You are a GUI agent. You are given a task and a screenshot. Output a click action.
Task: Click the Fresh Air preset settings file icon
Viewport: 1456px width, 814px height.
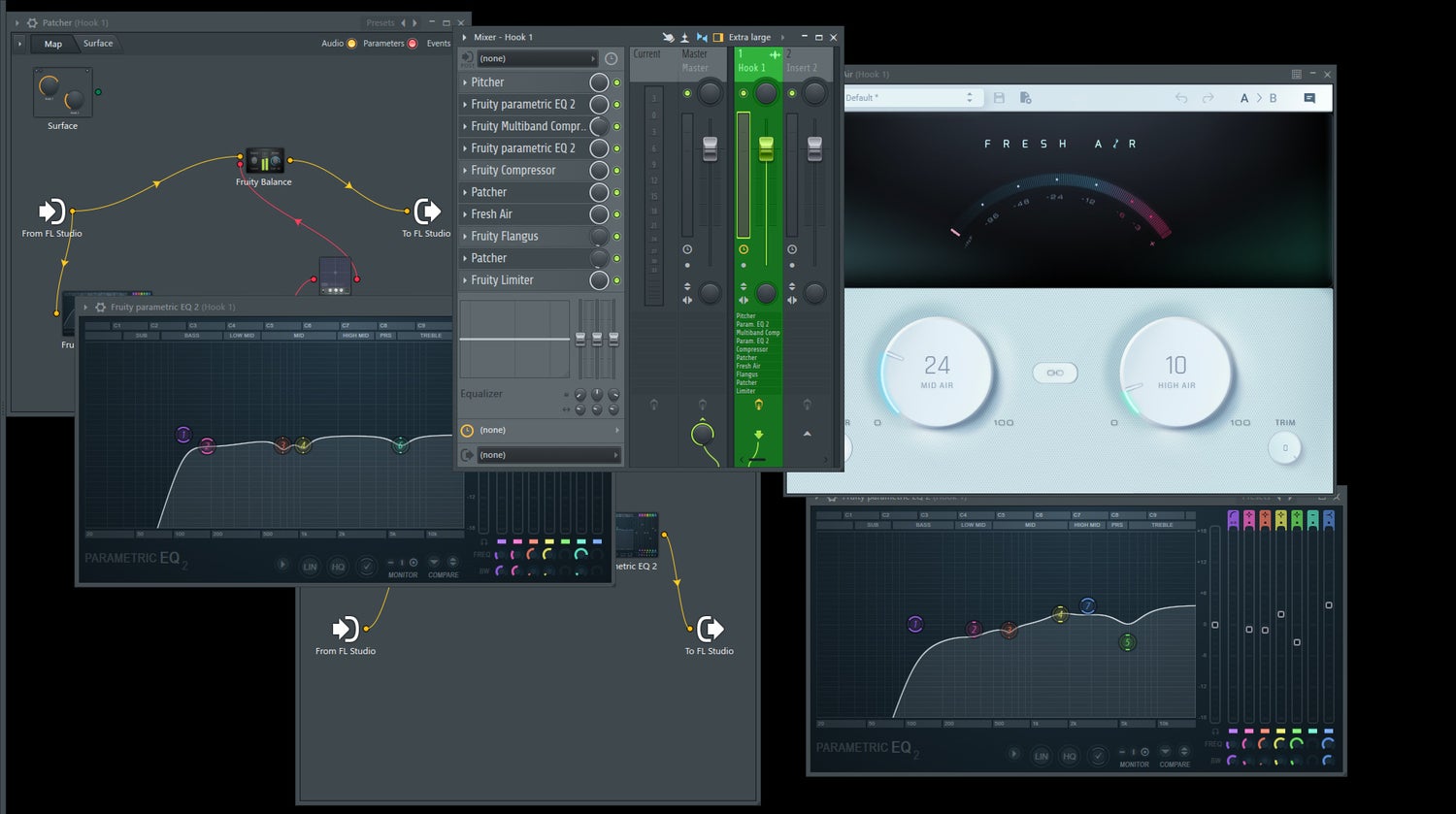(1025, 98)
